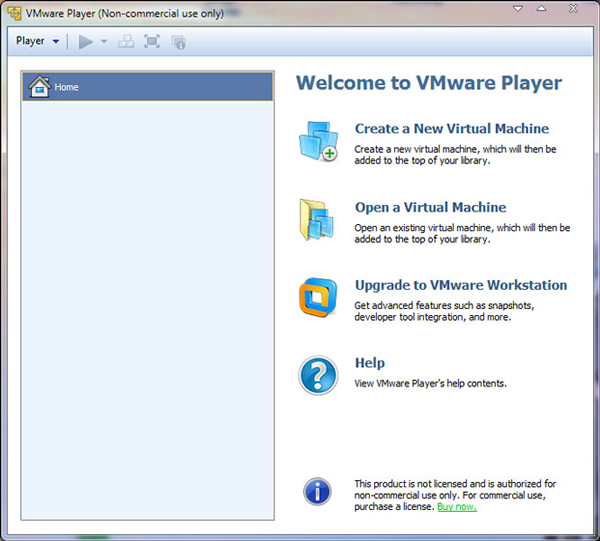This screenshot has width=600, height=541.
Task: Click the Send Ctrl+Alt+Del toolbar icon
Action: click(126, 41)
